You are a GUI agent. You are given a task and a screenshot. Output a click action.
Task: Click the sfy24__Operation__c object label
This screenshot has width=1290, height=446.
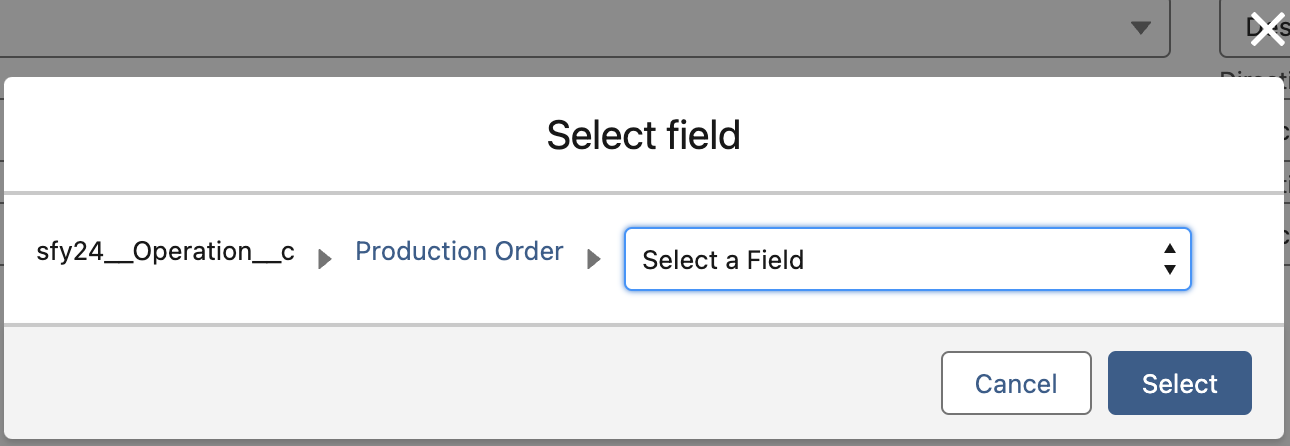tap(164, 252)
